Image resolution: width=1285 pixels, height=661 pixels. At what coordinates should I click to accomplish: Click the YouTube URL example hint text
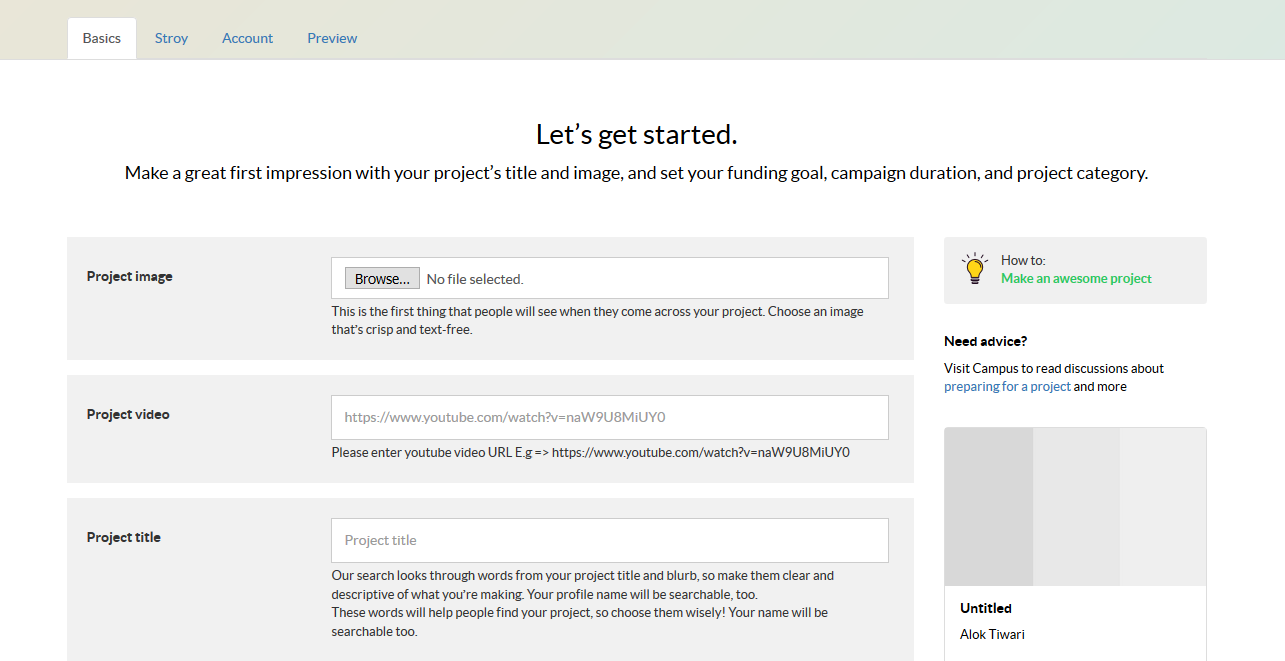click(590, 452)
